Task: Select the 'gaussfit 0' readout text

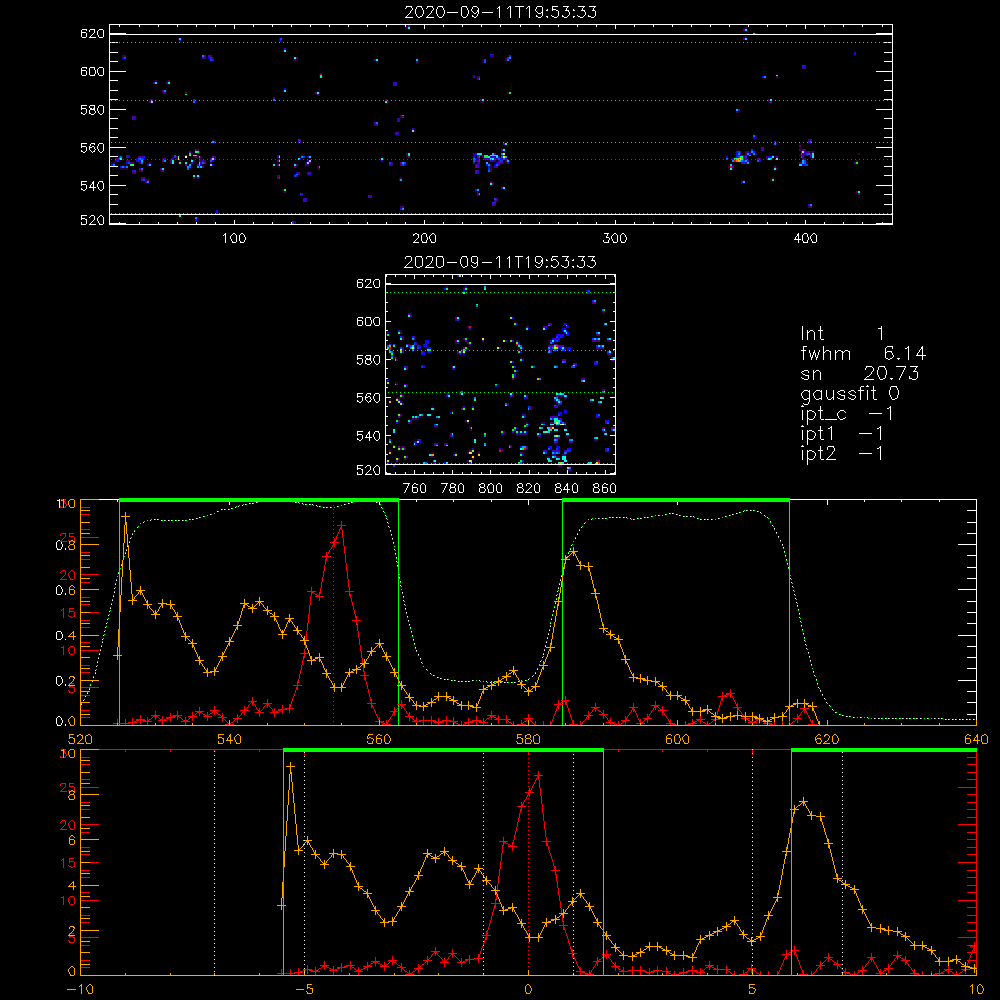Action: tap(850, 393)
